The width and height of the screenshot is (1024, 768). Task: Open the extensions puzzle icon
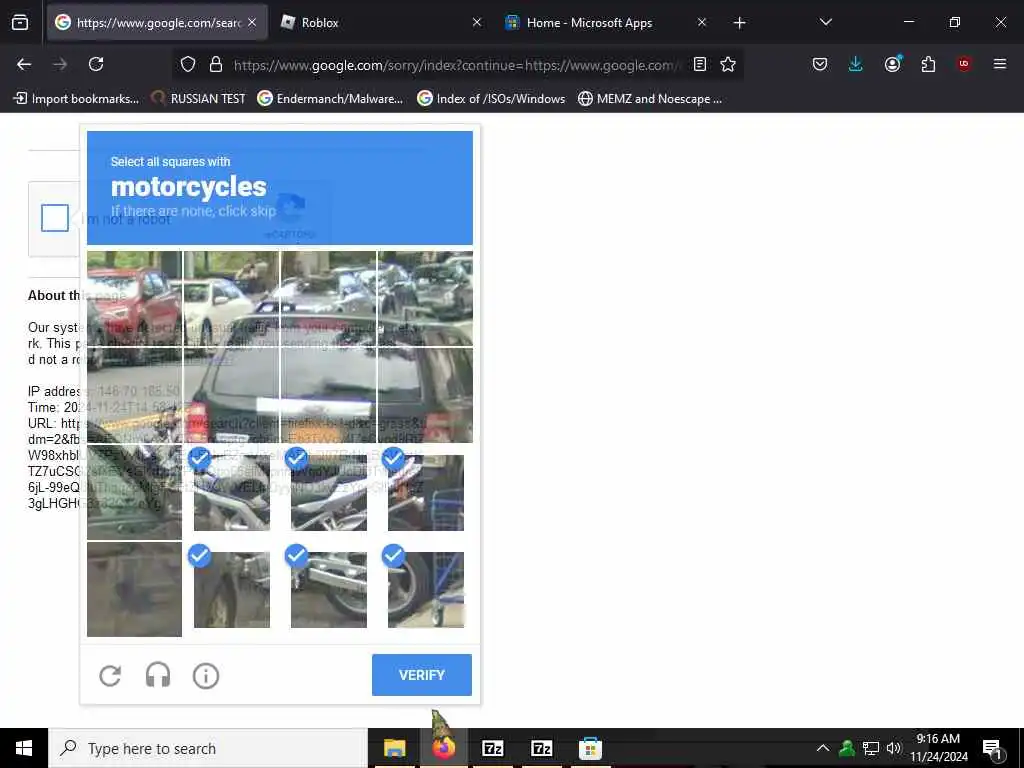tap(928, 64)
